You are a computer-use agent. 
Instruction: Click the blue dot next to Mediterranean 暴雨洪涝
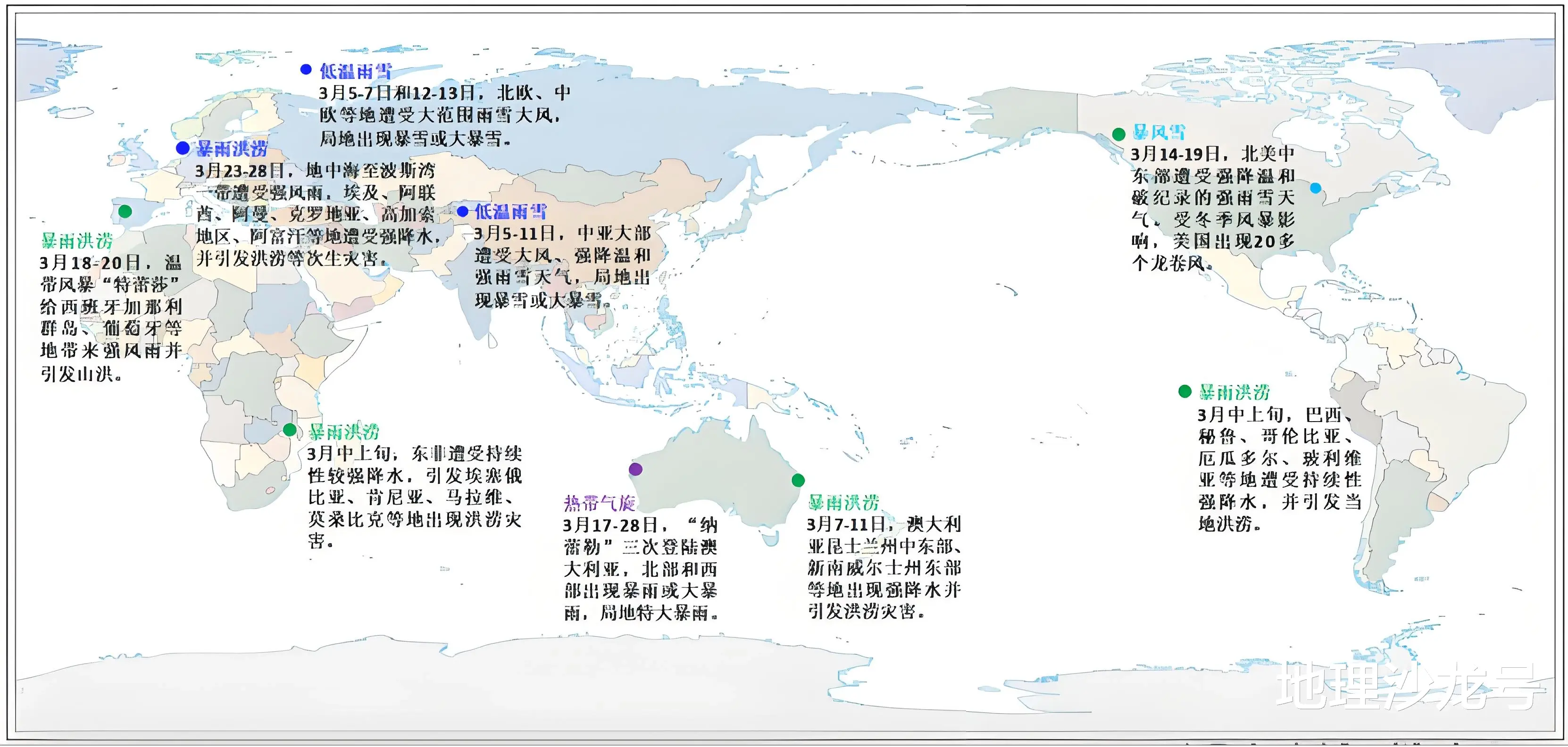coord(183,148)
